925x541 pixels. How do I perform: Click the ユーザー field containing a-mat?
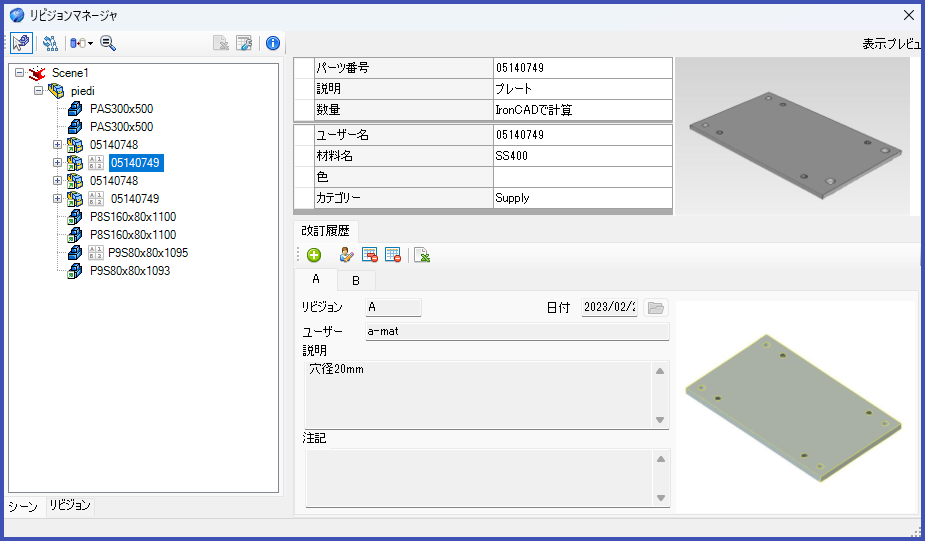click(x=517, y=332)
